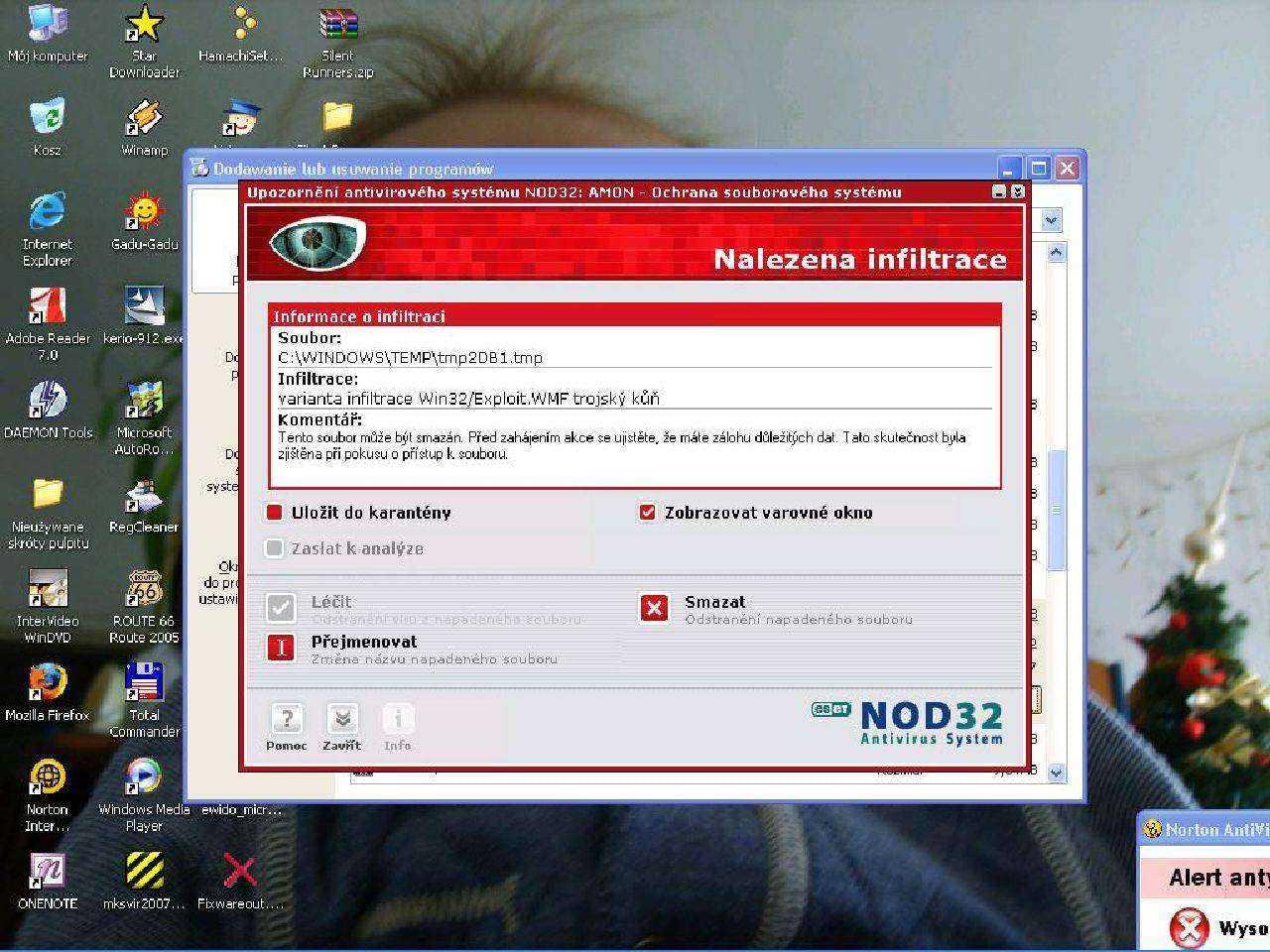
Task: Click infected file path C:\WINDOWS\TEMP\tmp2DB1.tmp
Action: [x=410, y=358]
